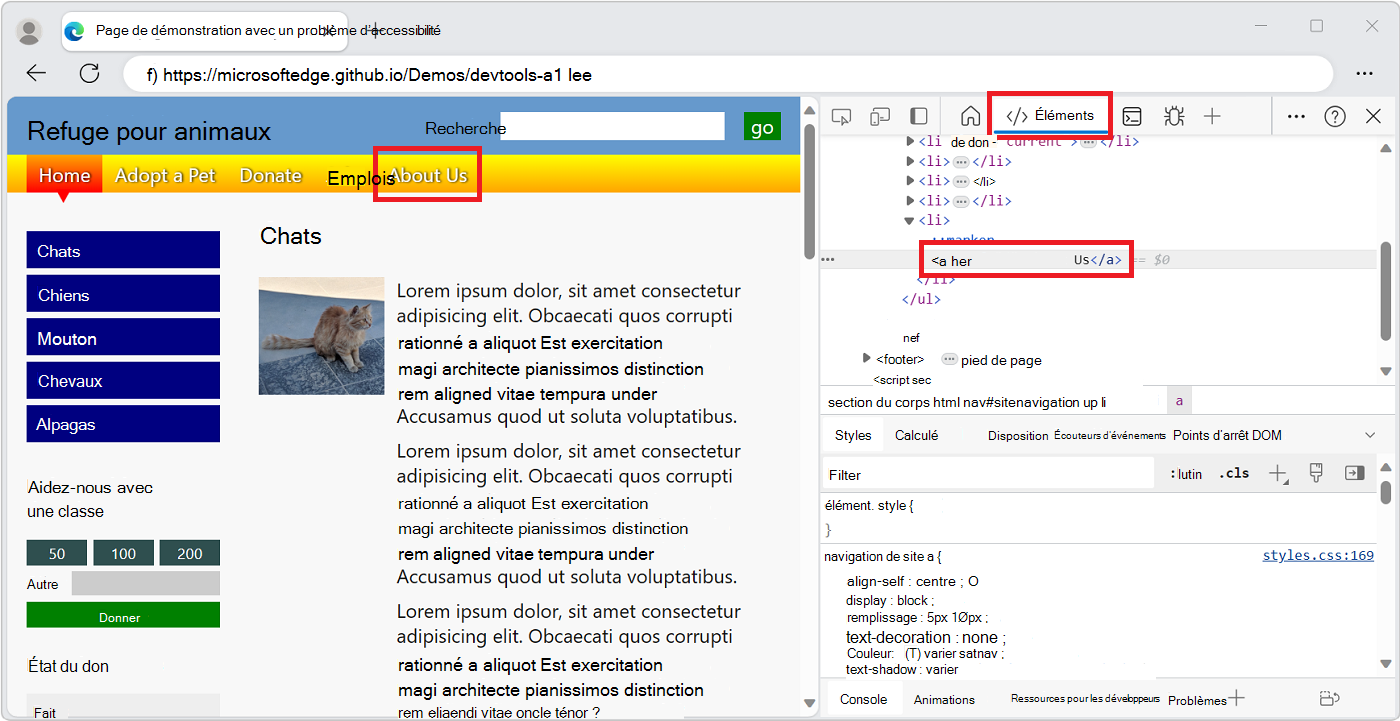Screen dimensions: 1400x721
Task: Toggle :lutin pseudo-class states
Action: [1185, 473]
